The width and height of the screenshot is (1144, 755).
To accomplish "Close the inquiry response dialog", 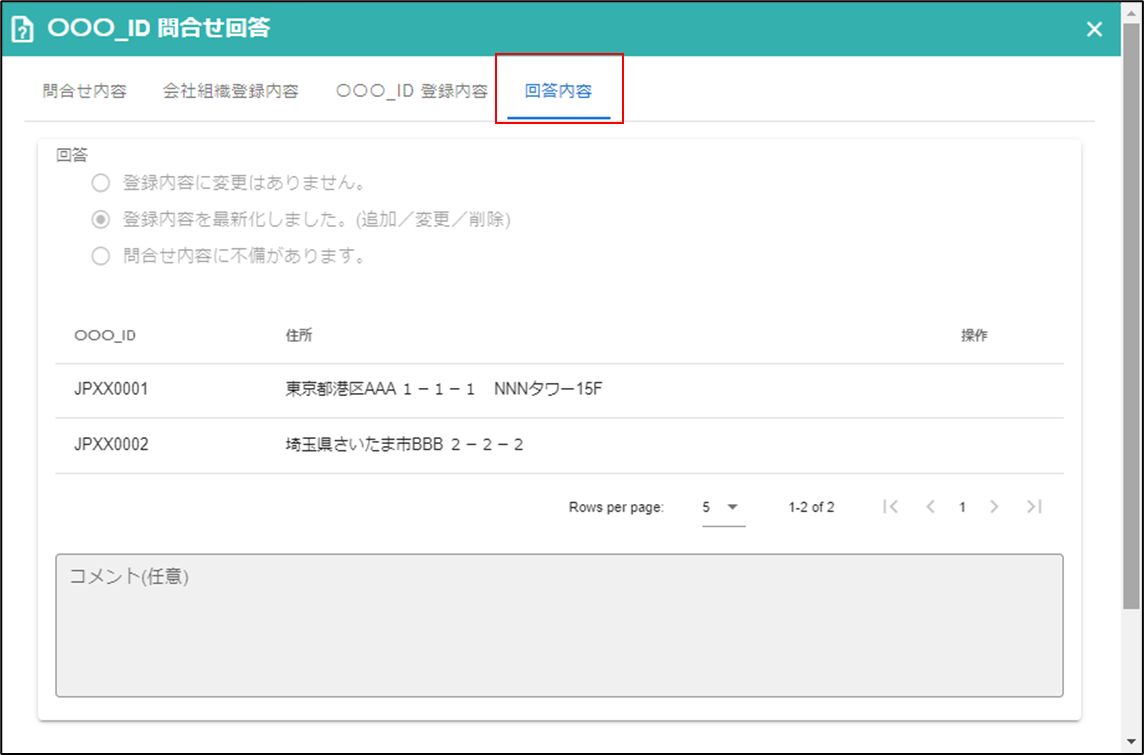I will pos(1094,29).
